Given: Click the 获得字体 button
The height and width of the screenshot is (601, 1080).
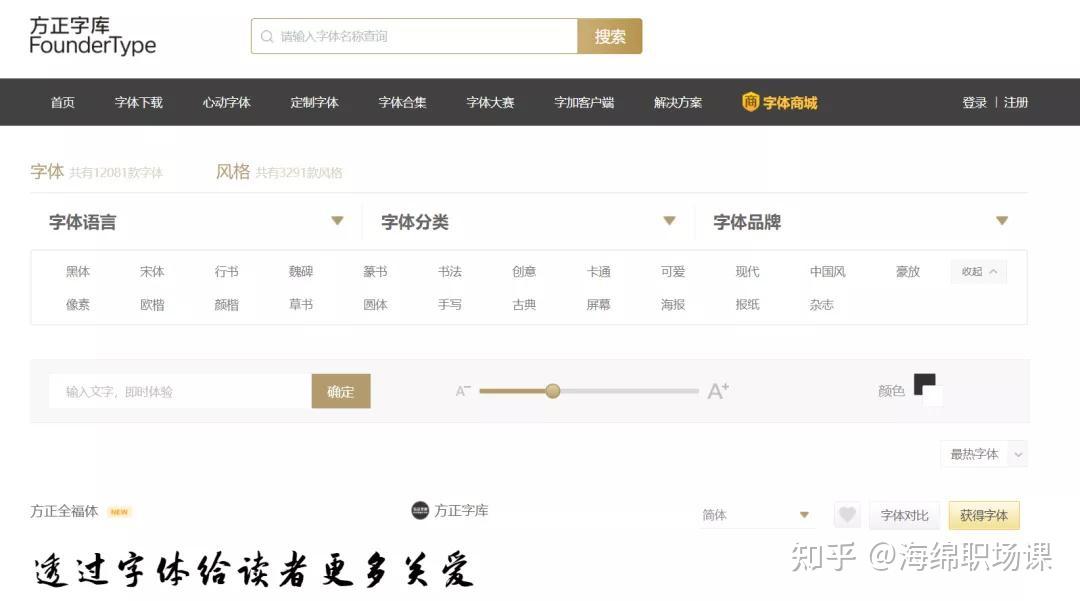Looking at the screenshot, I should click(x=984, y=515).
